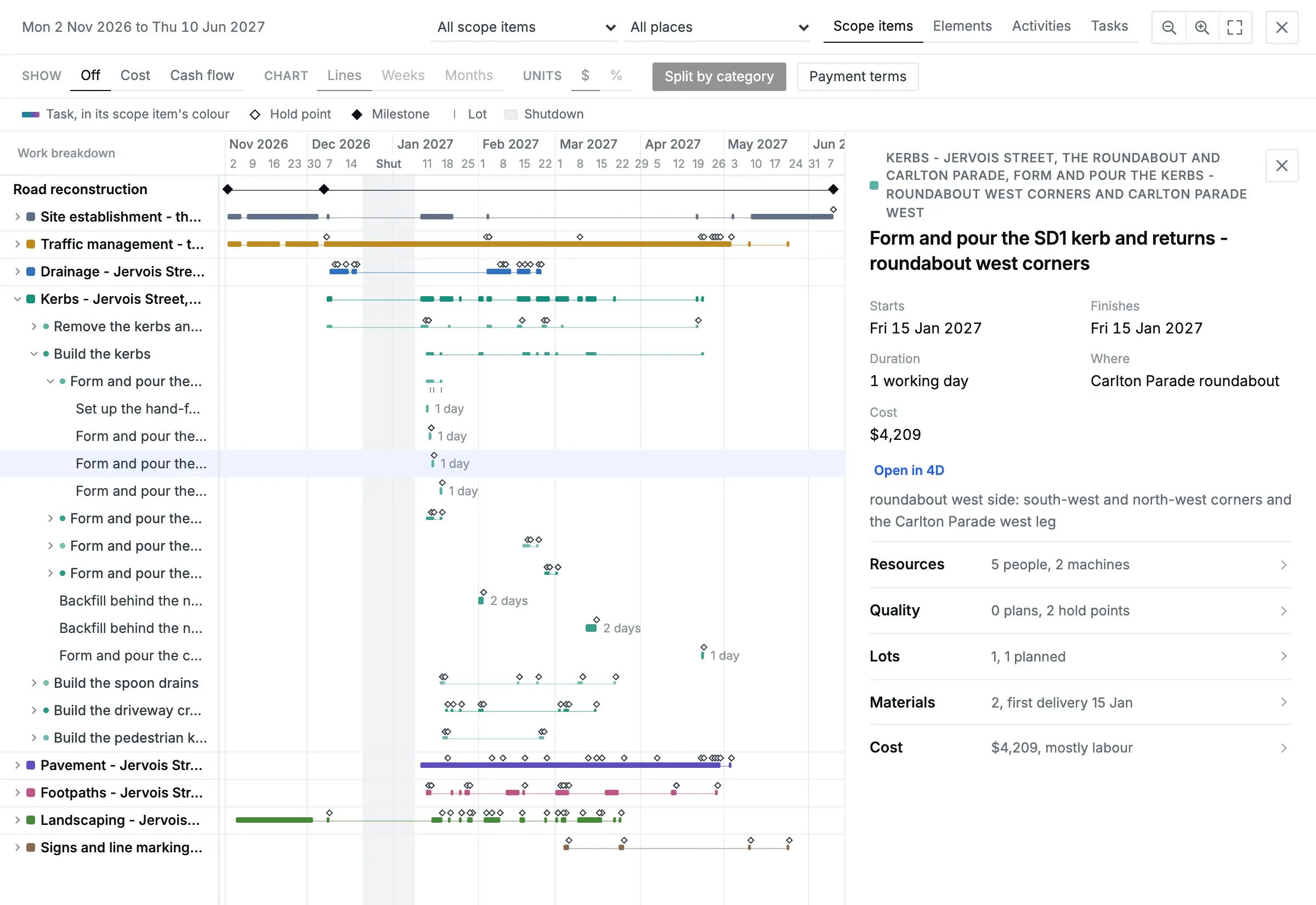Select Months chart mode

click(469, 76)
